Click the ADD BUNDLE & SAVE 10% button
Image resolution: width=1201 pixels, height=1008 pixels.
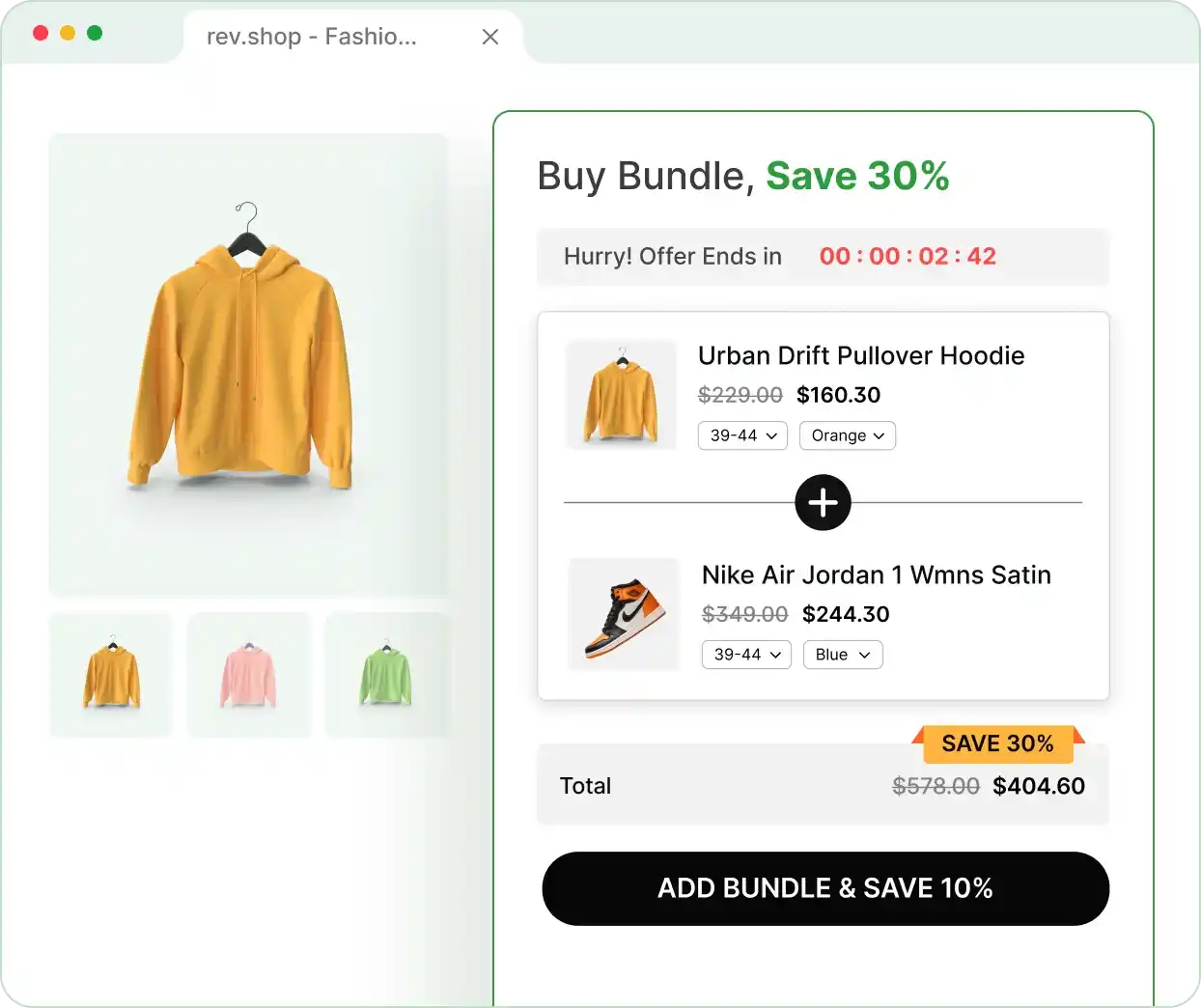[x=825, y=888]
